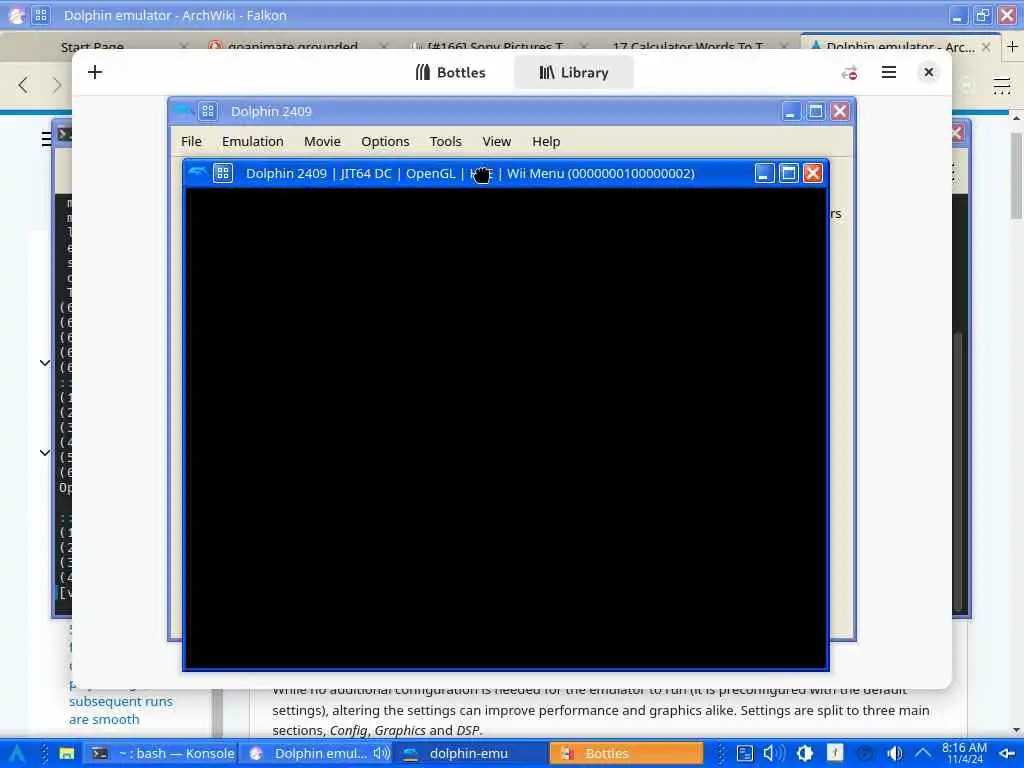Click the plus icon to create new bottle
The image size is (1024, 768).
(x=95, y=72)
